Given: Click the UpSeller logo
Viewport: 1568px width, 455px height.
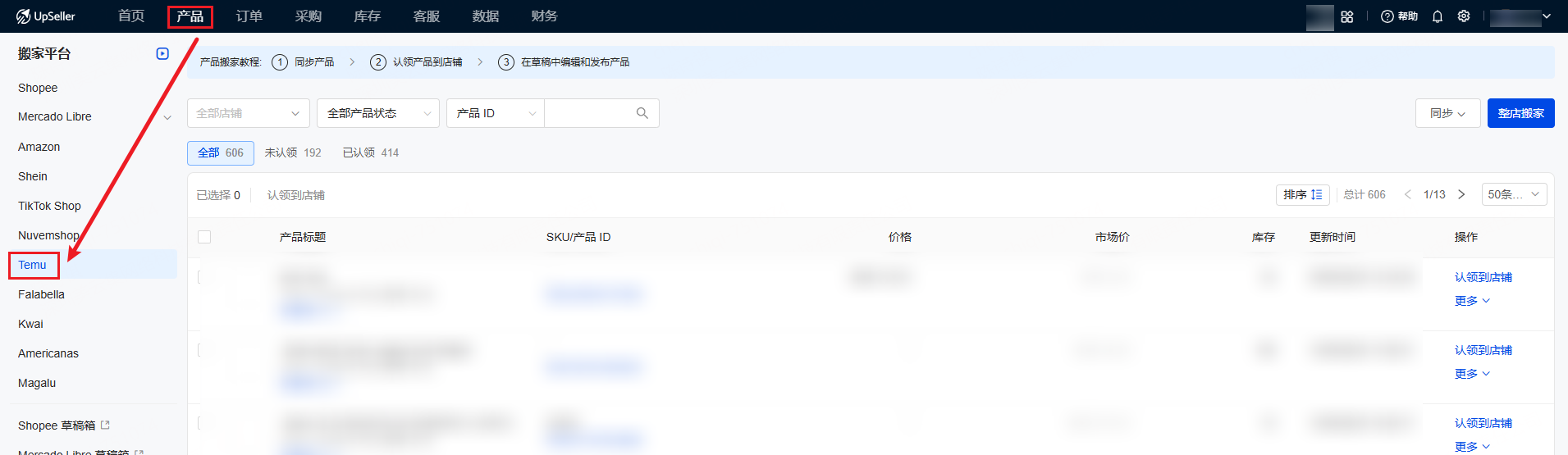Looking at the screenshot, I should (46, 16).
